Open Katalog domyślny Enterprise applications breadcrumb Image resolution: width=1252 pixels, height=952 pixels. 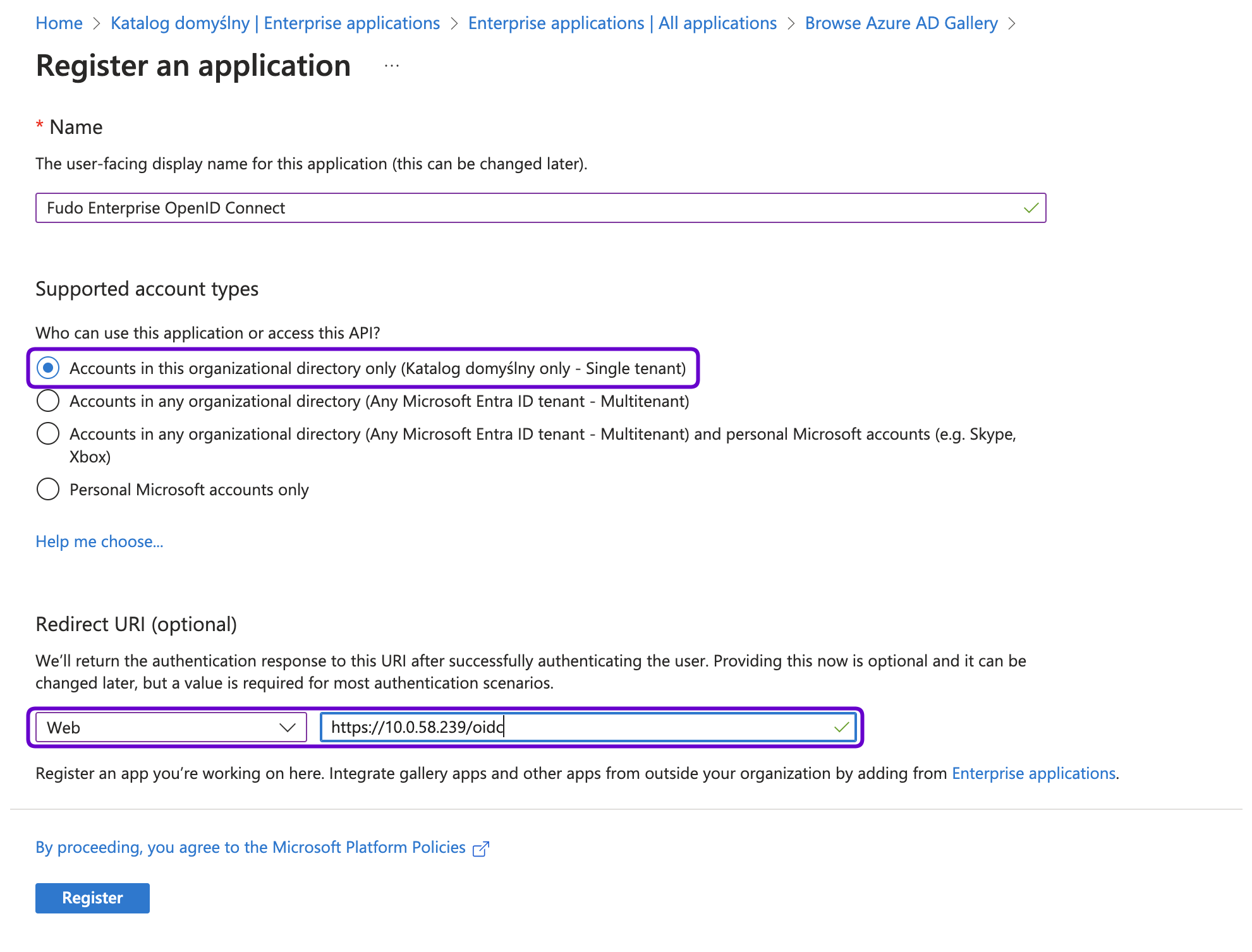pyautogui.click(x=275, y=23)
